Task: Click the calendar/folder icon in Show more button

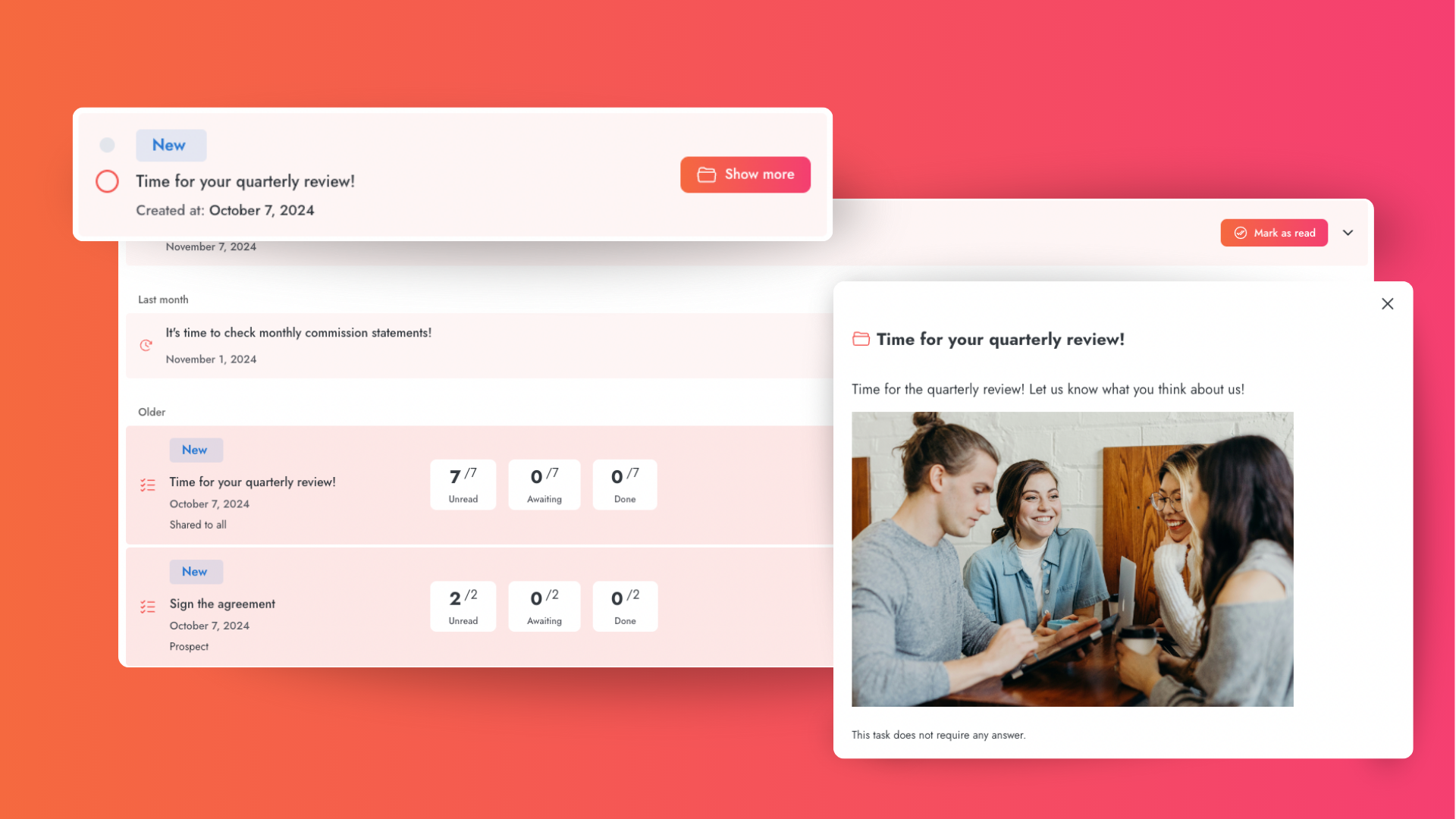Action: pyautogui.click(x=707, y=174)
